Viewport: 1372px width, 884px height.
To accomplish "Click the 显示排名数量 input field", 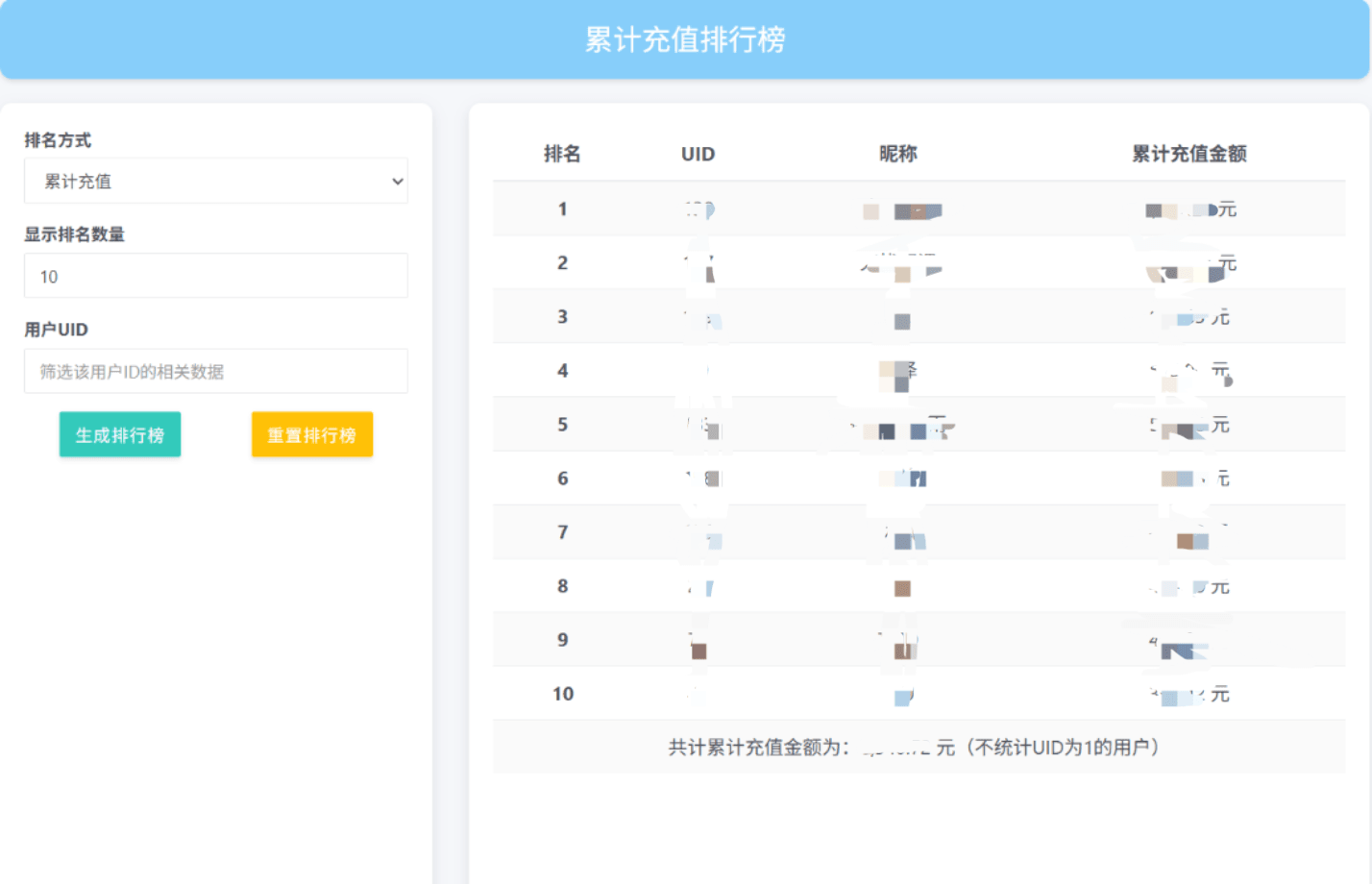I will click(215, 277).
